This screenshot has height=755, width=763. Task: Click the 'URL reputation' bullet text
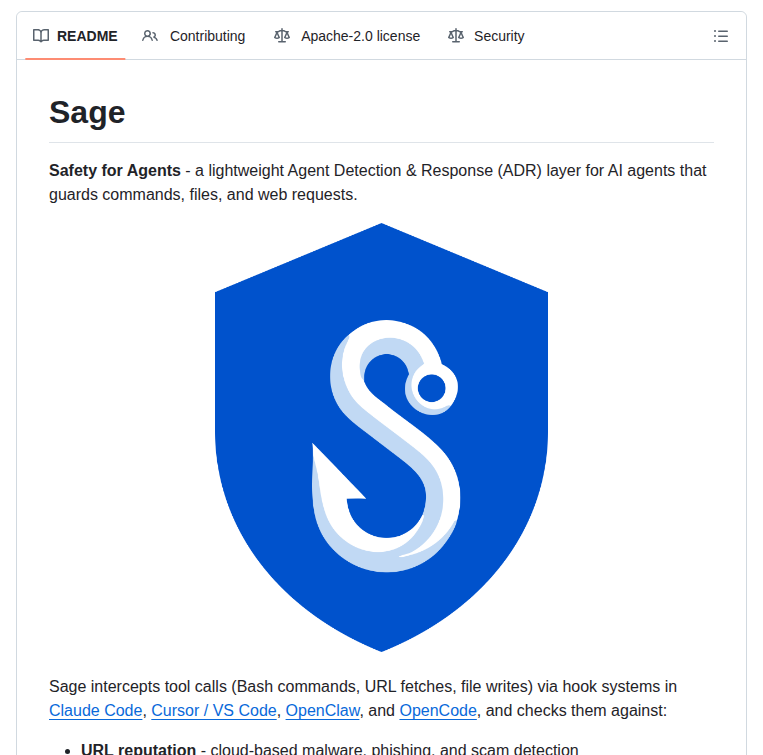139,749
